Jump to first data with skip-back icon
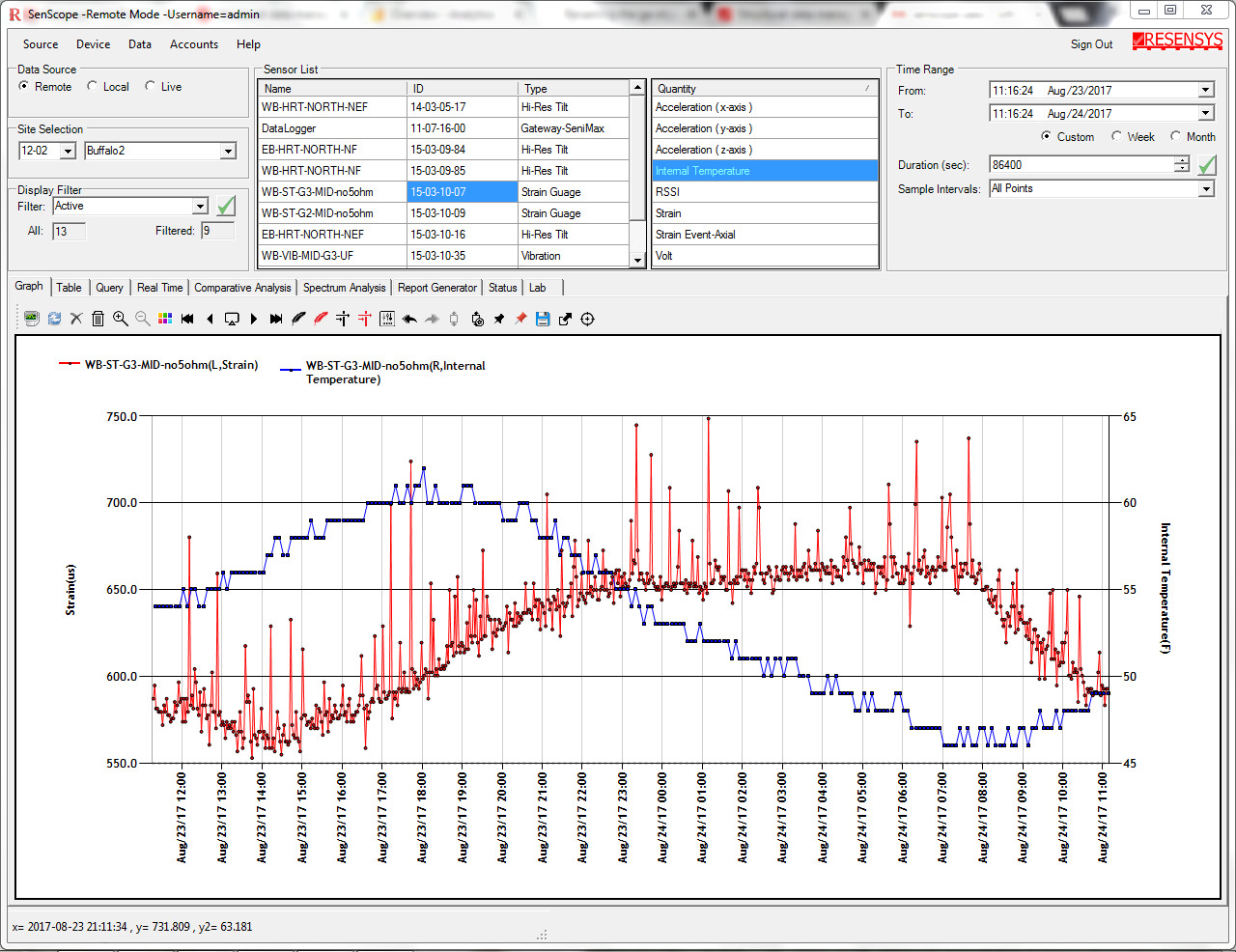Viewport: 1236px width, 952px height. coord(187,319)
